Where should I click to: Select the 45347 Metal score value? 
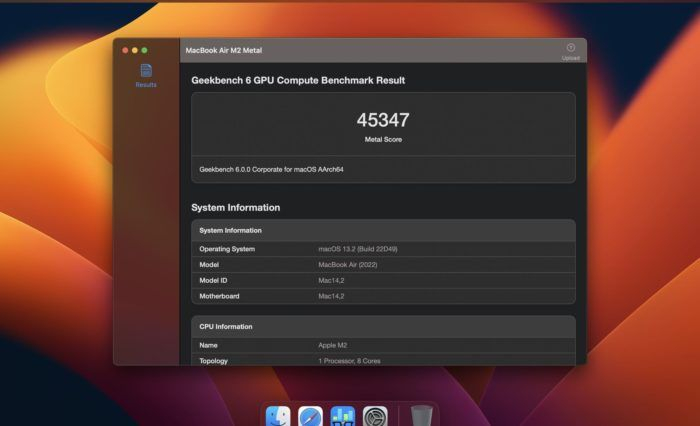(x=383, y=120)
